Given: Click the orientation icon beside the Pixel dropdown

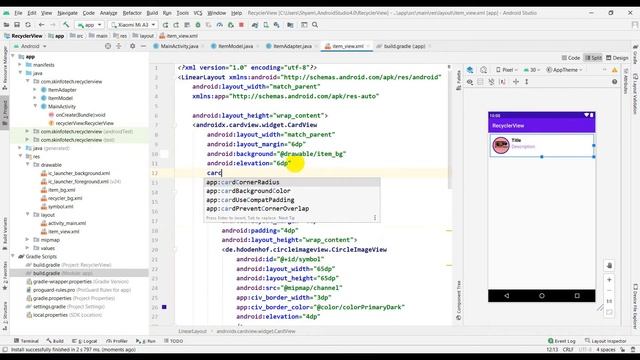Looking at the screenshot, I should coord(484,70).
